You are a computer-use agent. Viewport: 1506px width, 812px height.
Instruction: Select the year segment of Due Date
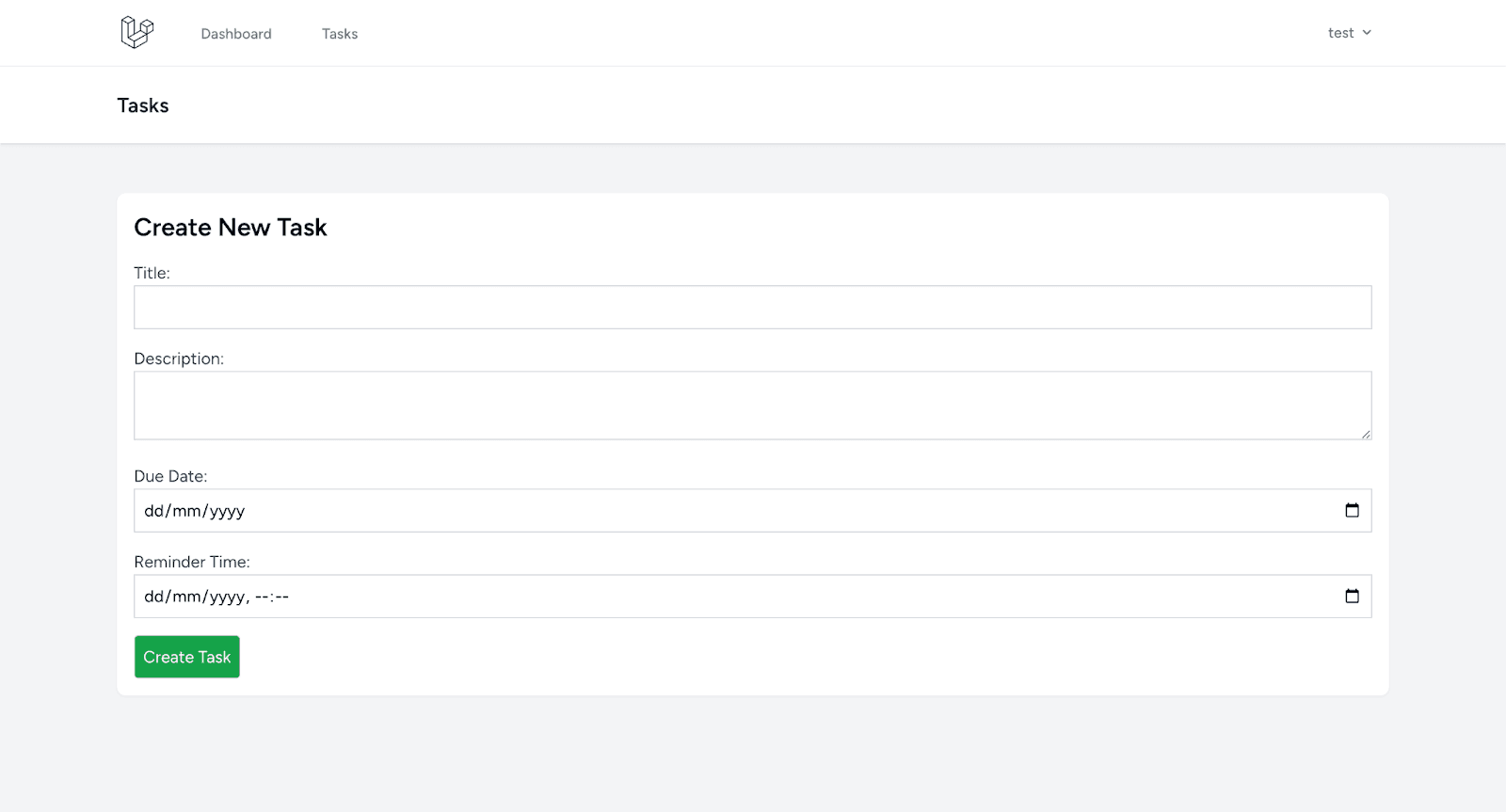(x=227, y=511)
